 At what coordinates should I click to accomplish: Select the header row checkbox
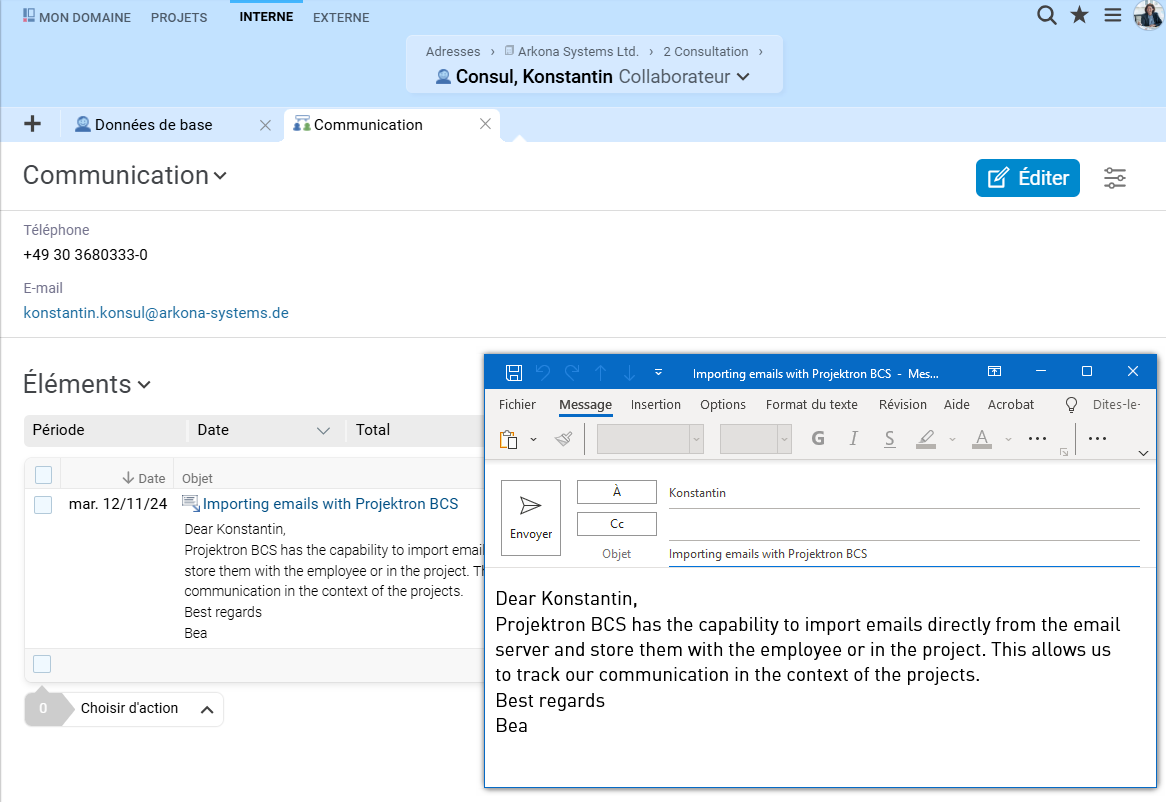[x=43, y=475]
